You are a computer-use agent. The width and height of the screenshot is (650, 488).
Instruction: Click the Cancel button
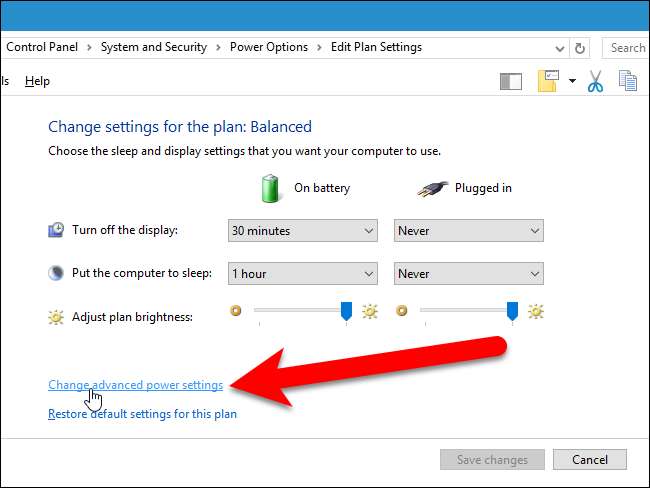[x=590, y=460]
